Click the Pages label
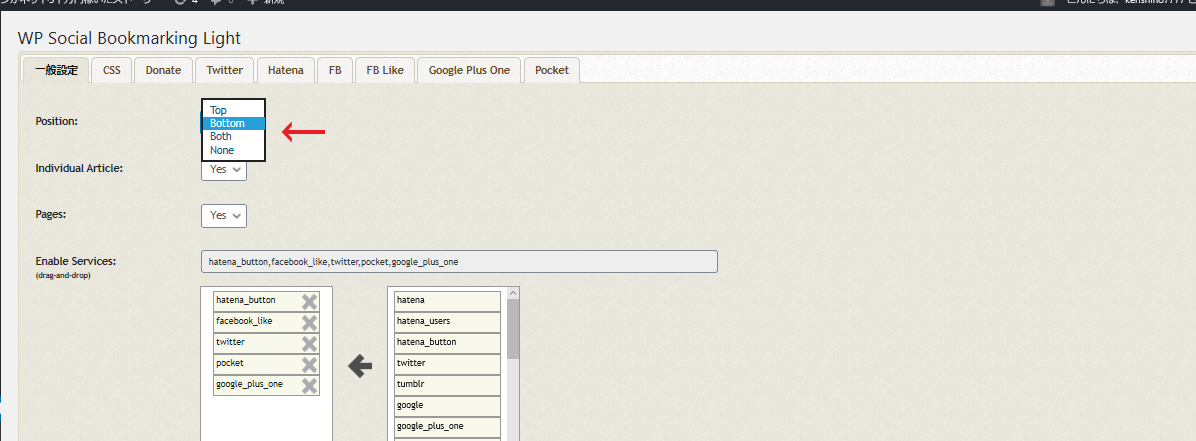Image resolution: width=1196 pixels, height=441 pixels. tap(51, 214)
